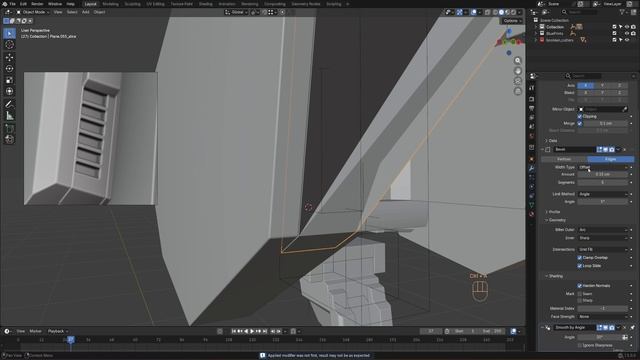Screen dimensions: 640x360
Task: Open the Object Mode dropdown
Action: tap(32, 12)
